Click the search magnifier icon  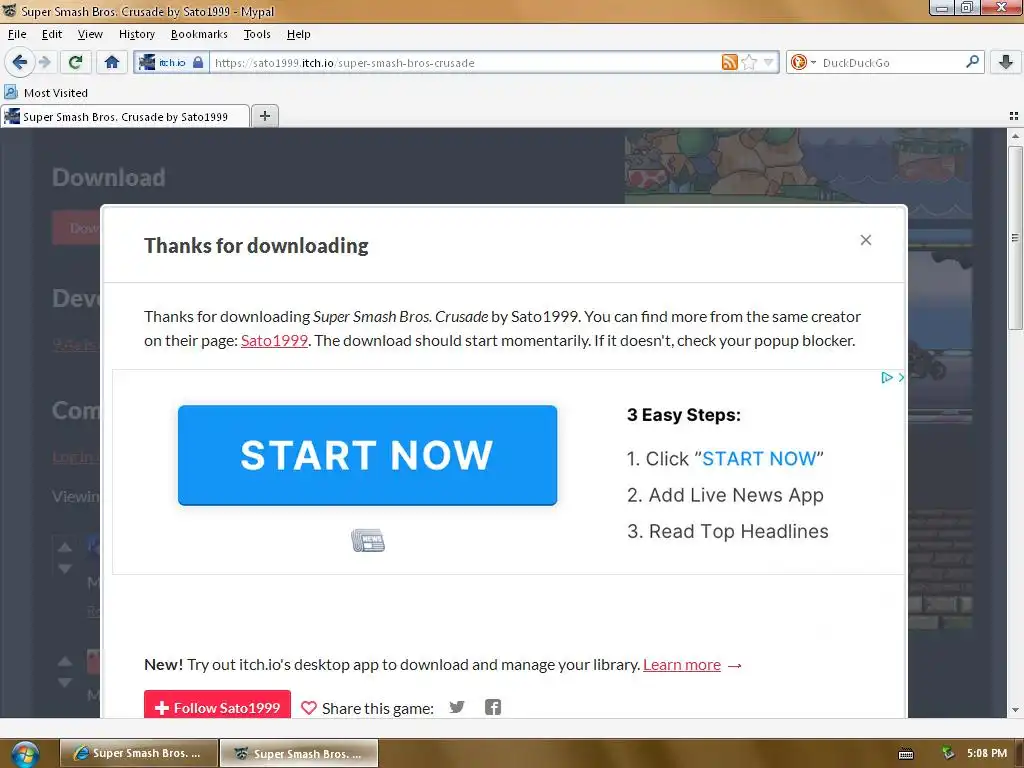pyautogui.click(x=972, y=62)
